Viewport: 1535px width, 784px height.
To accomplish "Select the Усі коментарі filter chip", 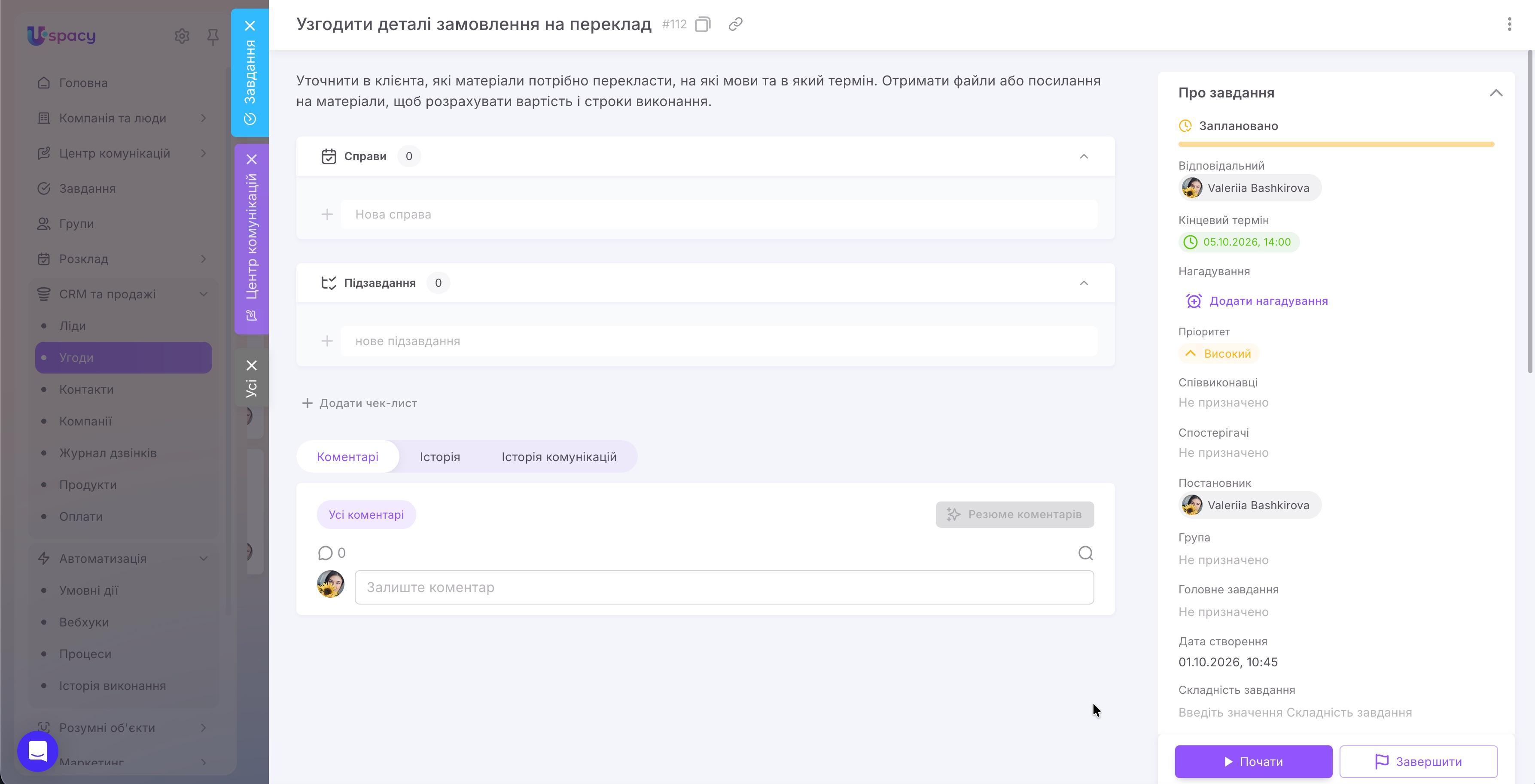I will (366, 515).
